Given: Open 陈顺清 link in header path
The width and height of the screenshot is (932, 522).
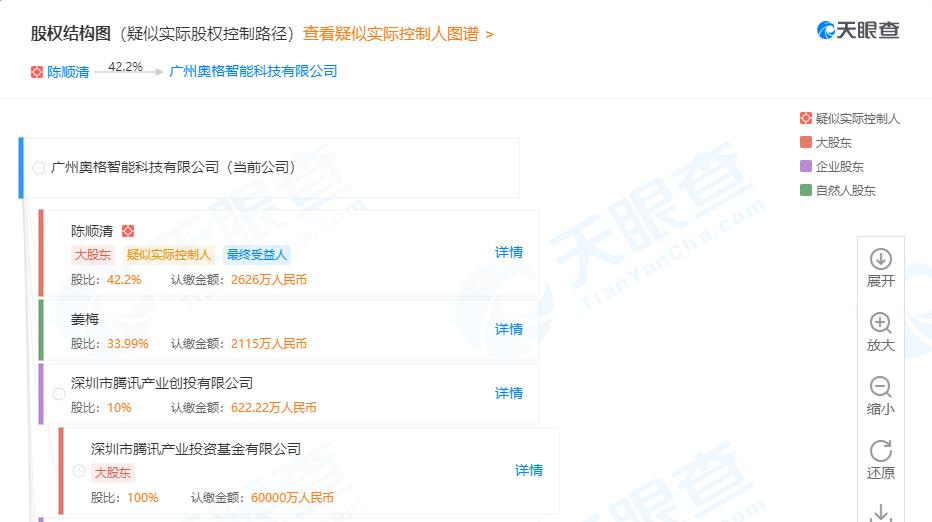Looking at the screenshot, I should click(x=68, y=72).
